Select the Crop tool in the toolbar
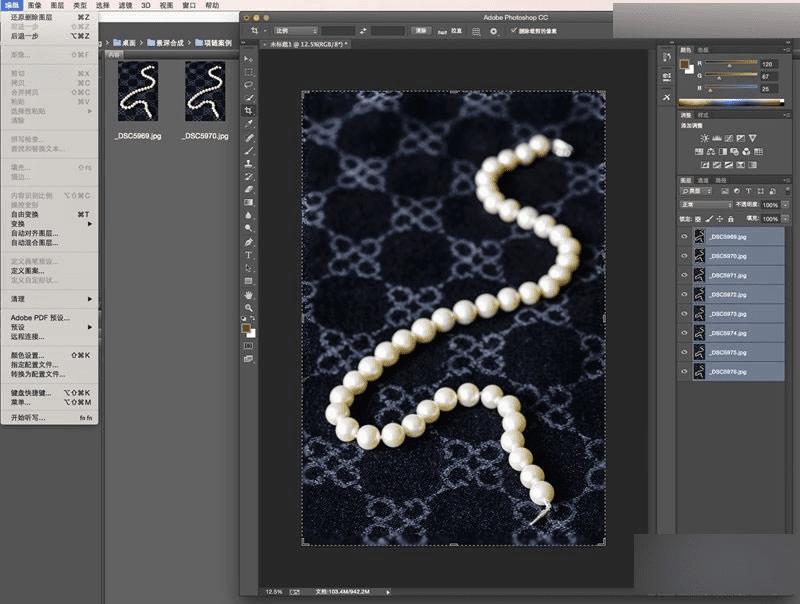This screenshot has height=604, width=800. [249, 110]
